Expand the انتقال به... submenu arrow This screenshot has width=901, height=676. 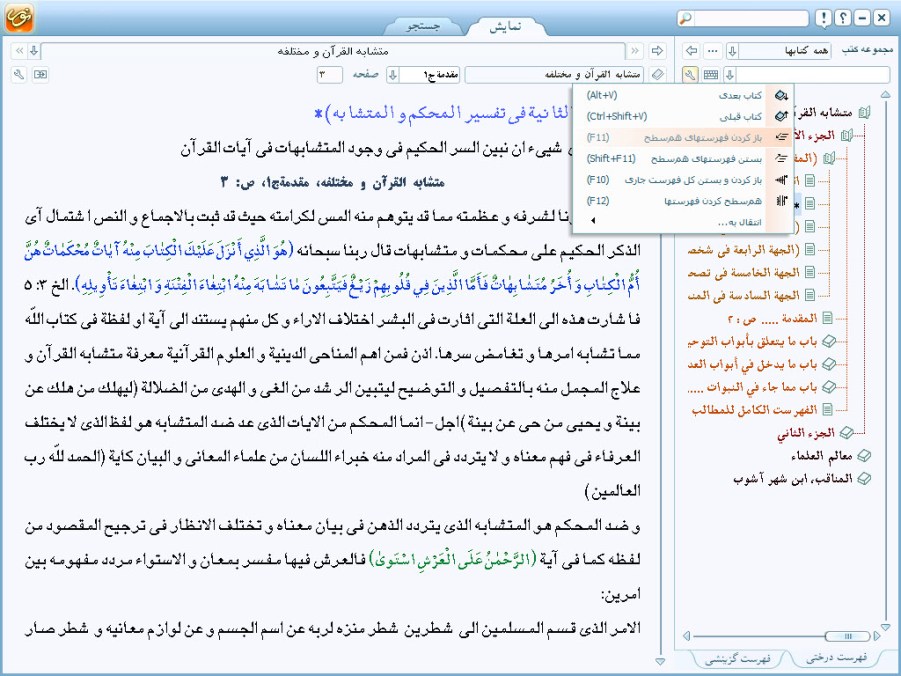592,220
